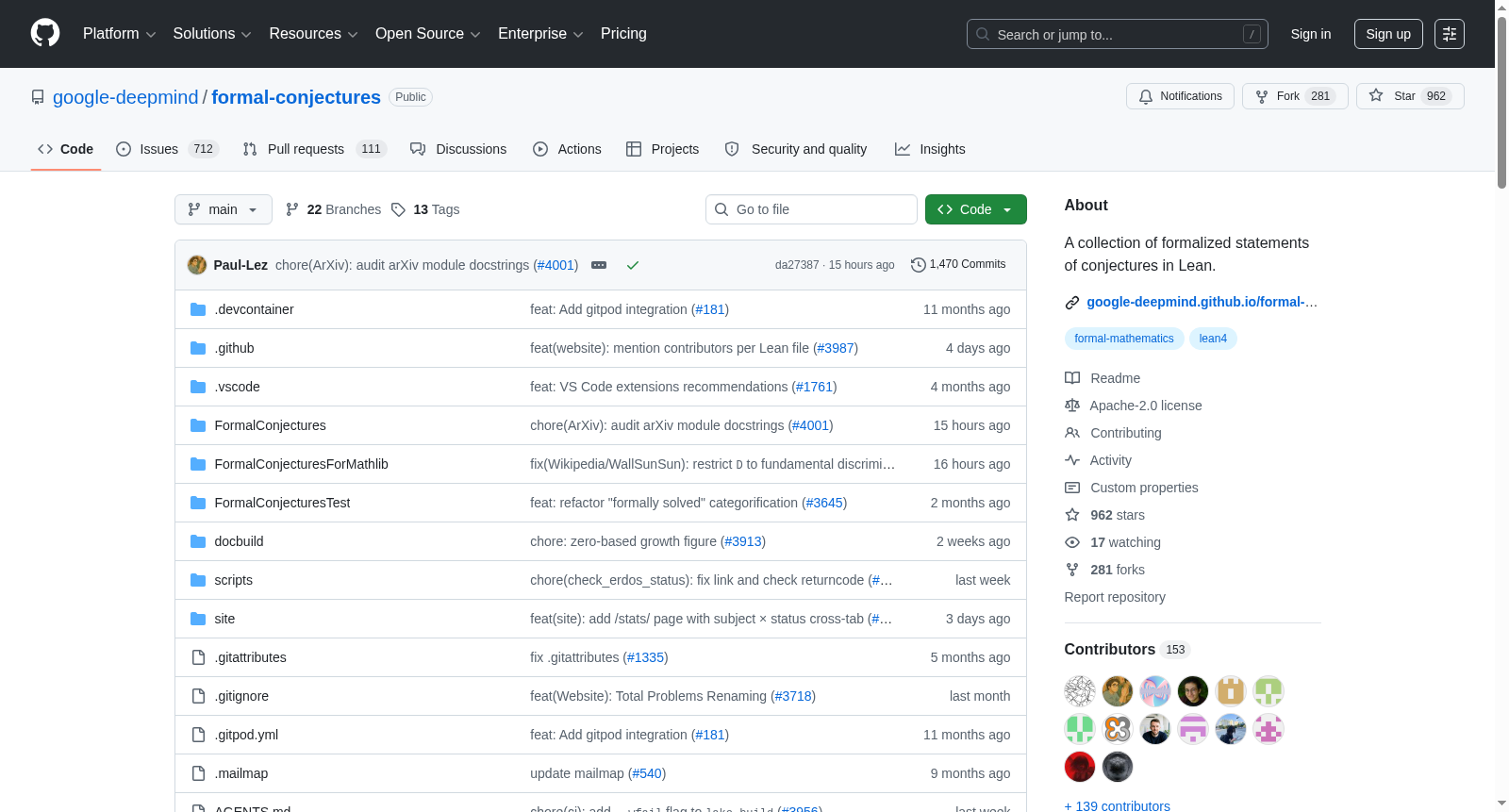Click the bell icon for Notifications
This screenshot has width=1509, height=812.
click(x=1146, y=96)
